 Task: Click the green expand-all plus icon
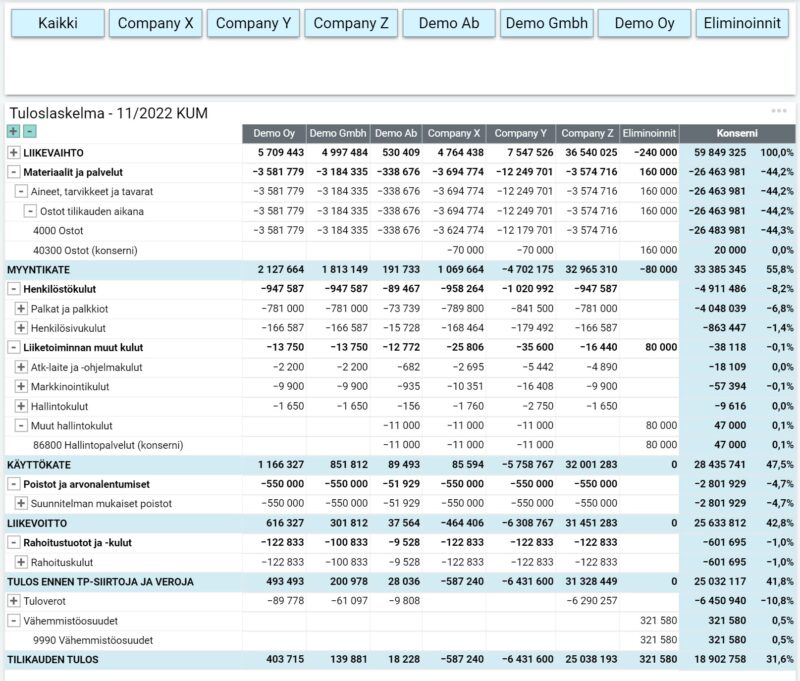pos(13,132)
